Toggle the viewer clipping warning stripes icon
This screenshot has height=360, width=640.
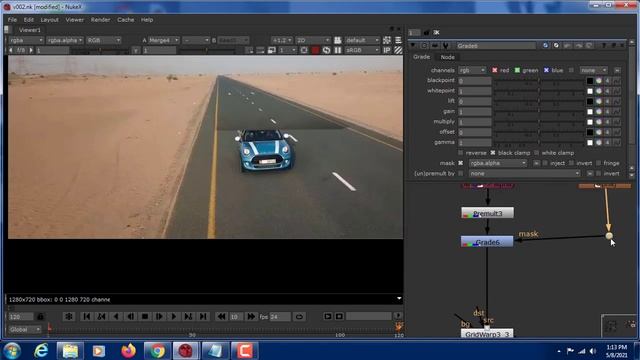[398, 50]
